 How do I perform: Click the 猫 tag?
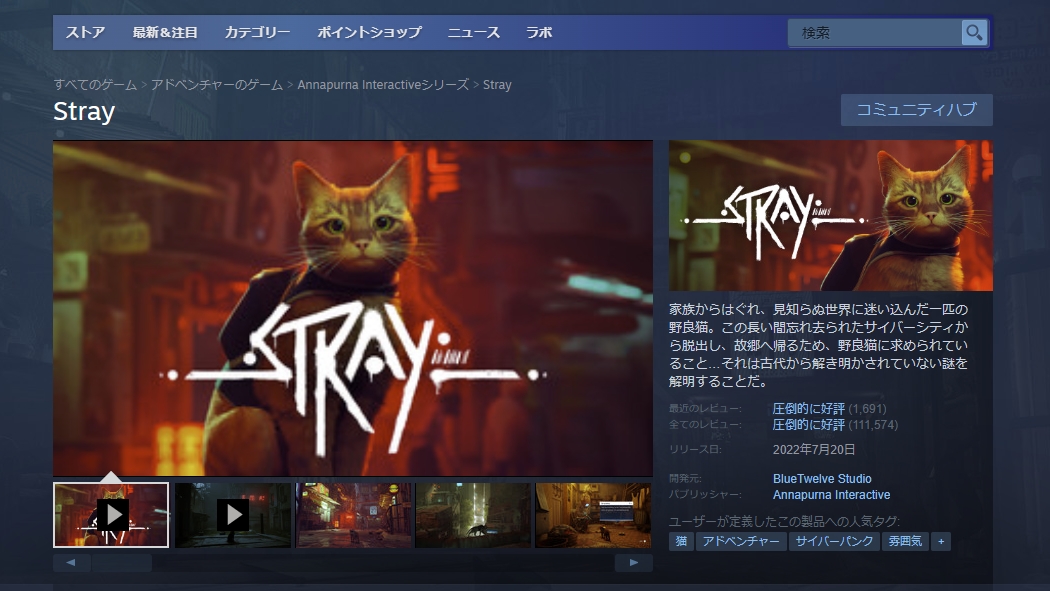pyautogui.click(x=681, y=541)
